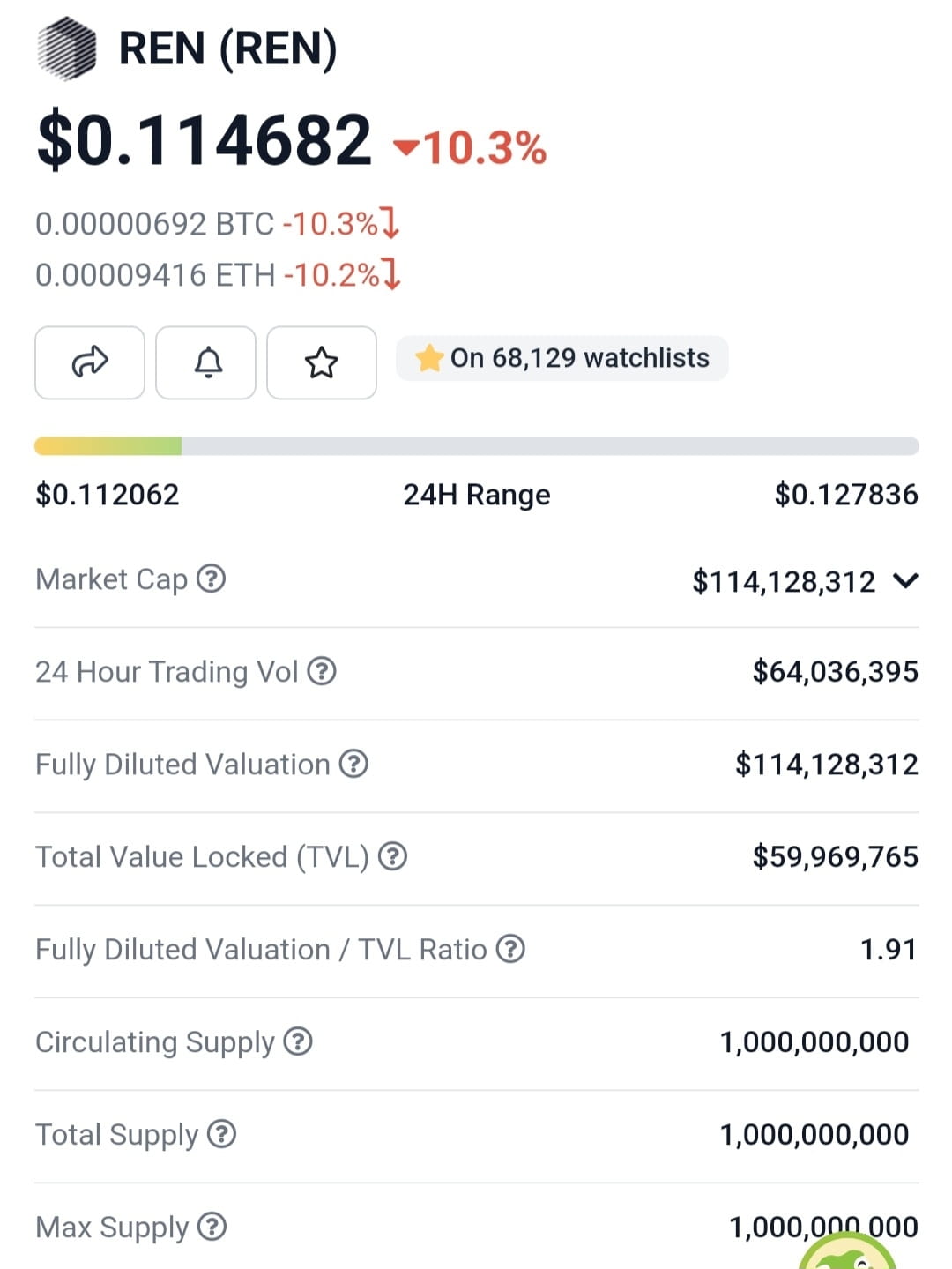Click the red arrow beside BTC percentage change
This screenshot has height=1269, width=952.
(390, 224)
